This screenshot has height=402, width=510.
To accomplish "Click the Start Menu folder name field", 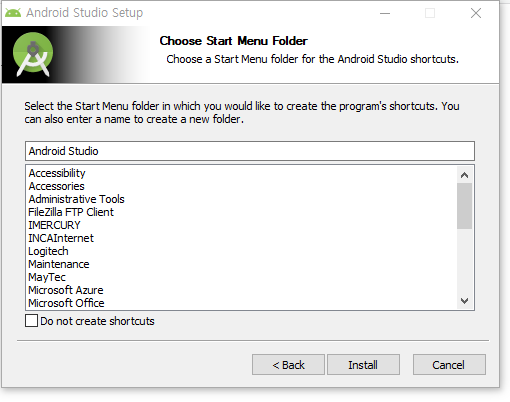I will [250, 151].
